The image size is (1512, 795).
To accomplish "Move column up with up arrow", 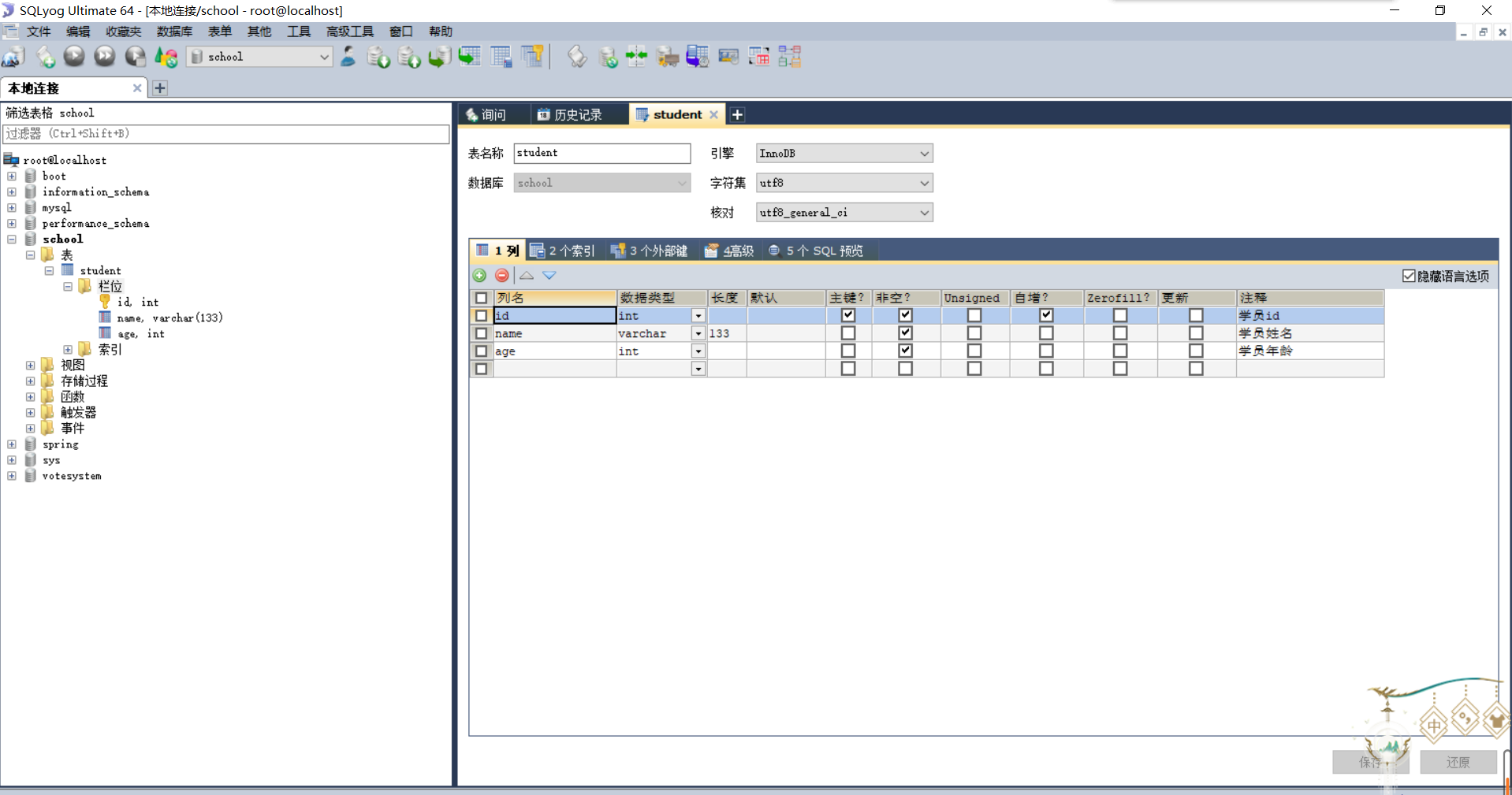I will pyautogui.click(x=527, y=276).
